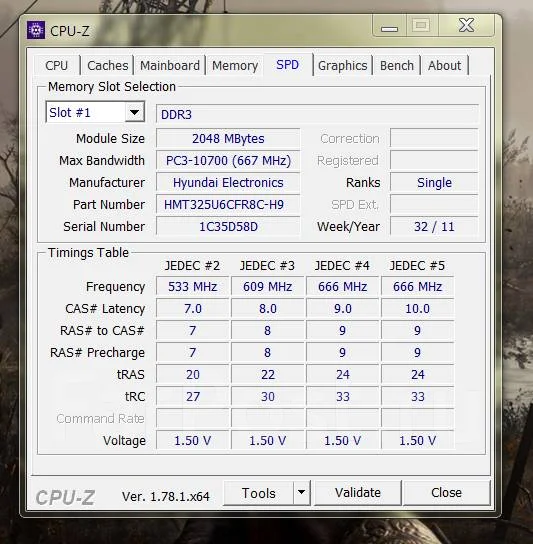Click the Close button at bottom
The width and height of the screenshot is (533, 544).
[447, 492]
